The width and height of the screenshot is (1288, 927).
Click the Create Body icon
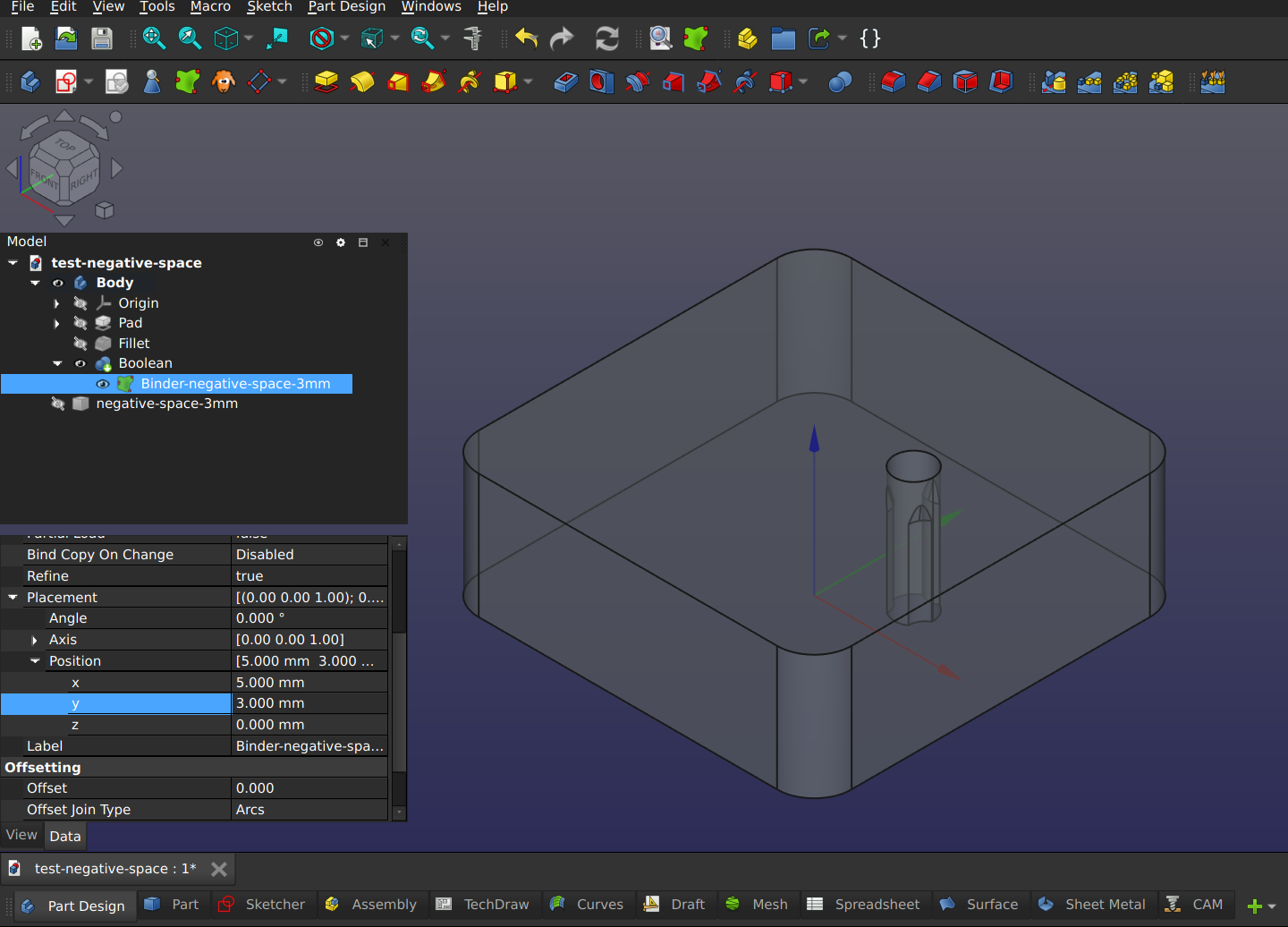30,82
